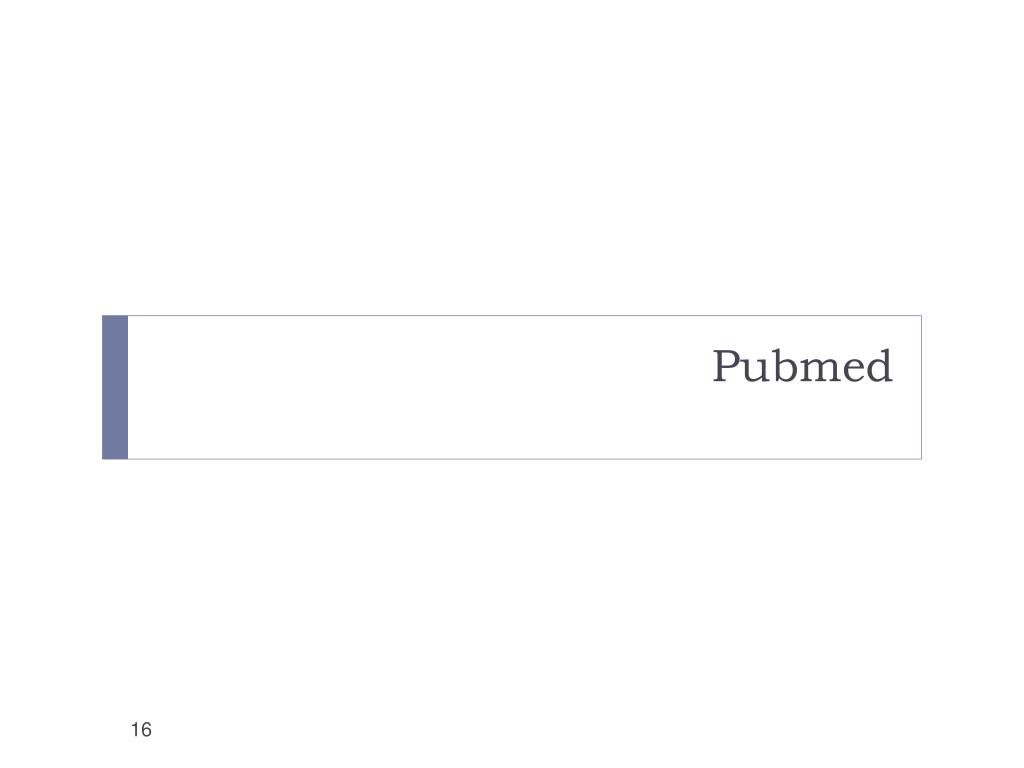1024x768 pixels.
Task: Select the blue vertical accent bar
Action: pos(115,387)
